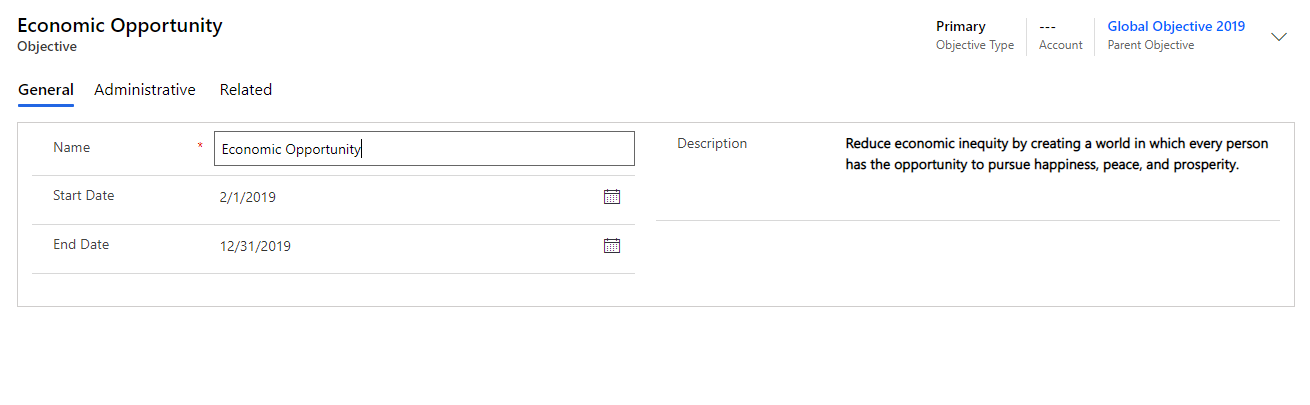Open the Related tab
This screenshot has width=1310, height=405.
tap(246, 90)
